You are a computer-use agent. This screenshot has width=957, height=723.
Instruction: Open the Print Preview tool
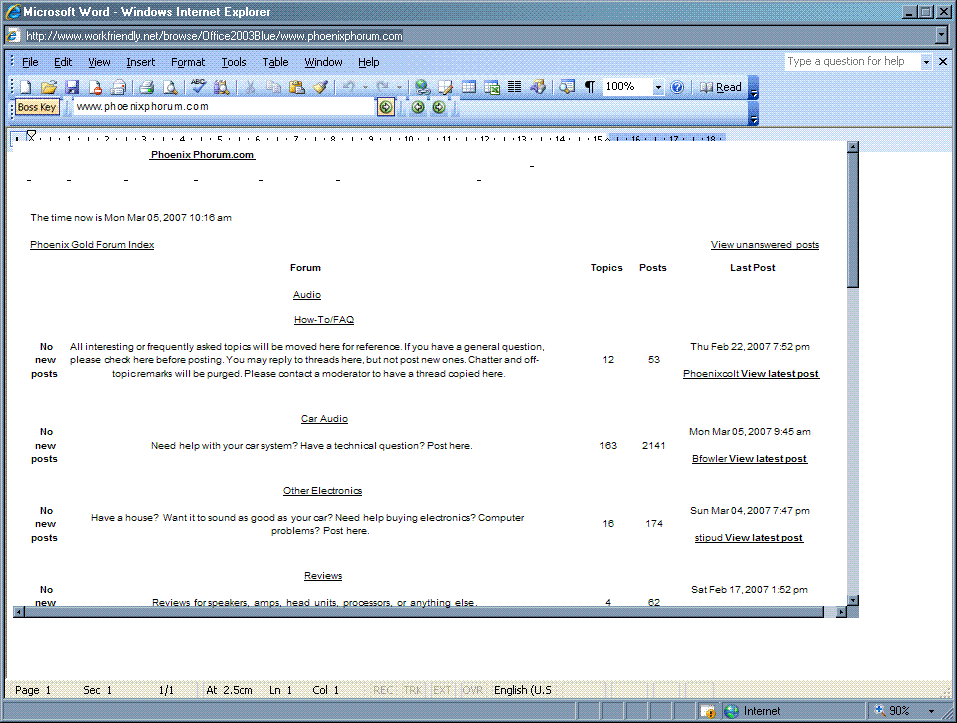click(x=170, y=88)
